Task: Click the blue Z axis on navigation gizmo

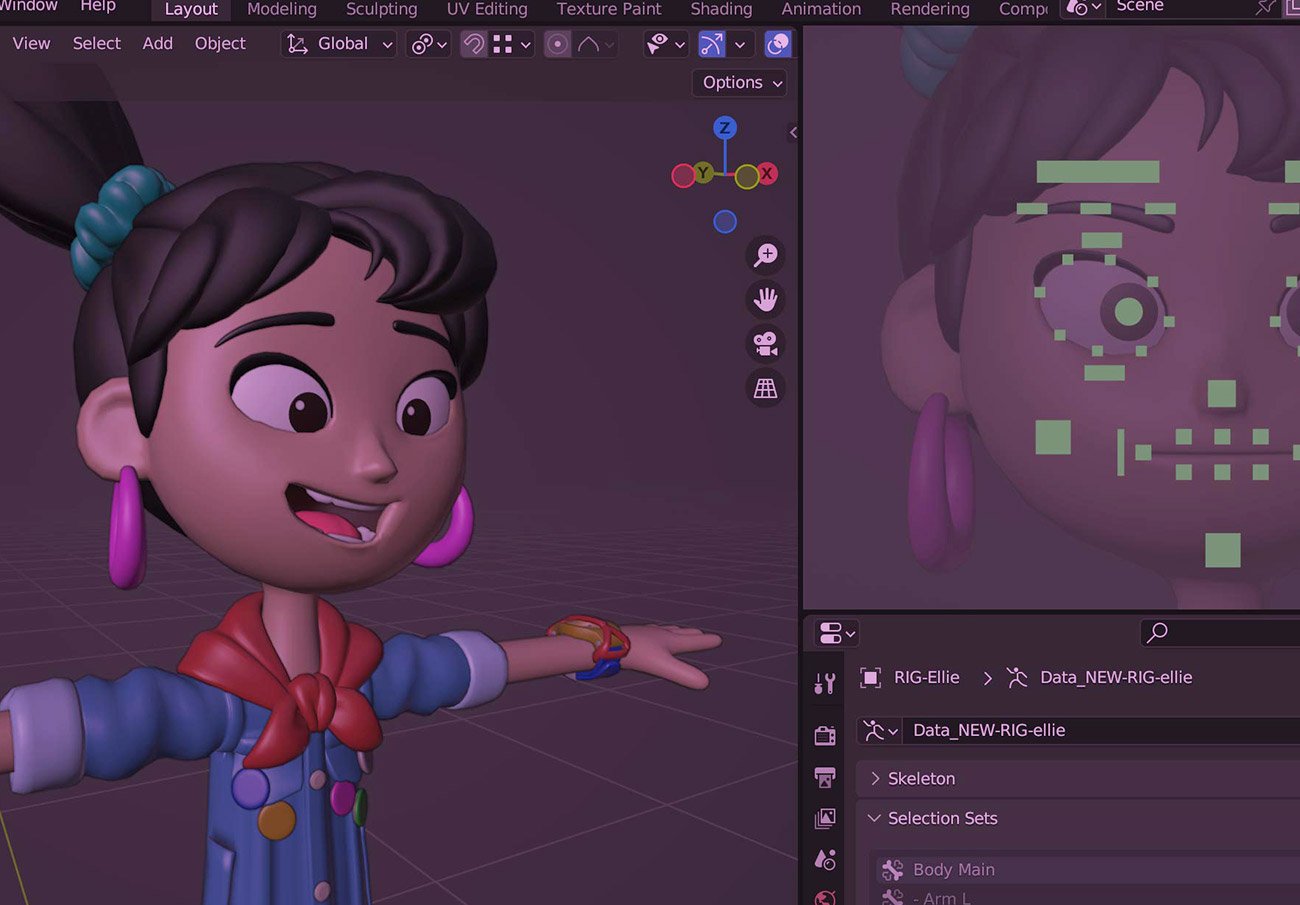Action: (x=725, y=127)
